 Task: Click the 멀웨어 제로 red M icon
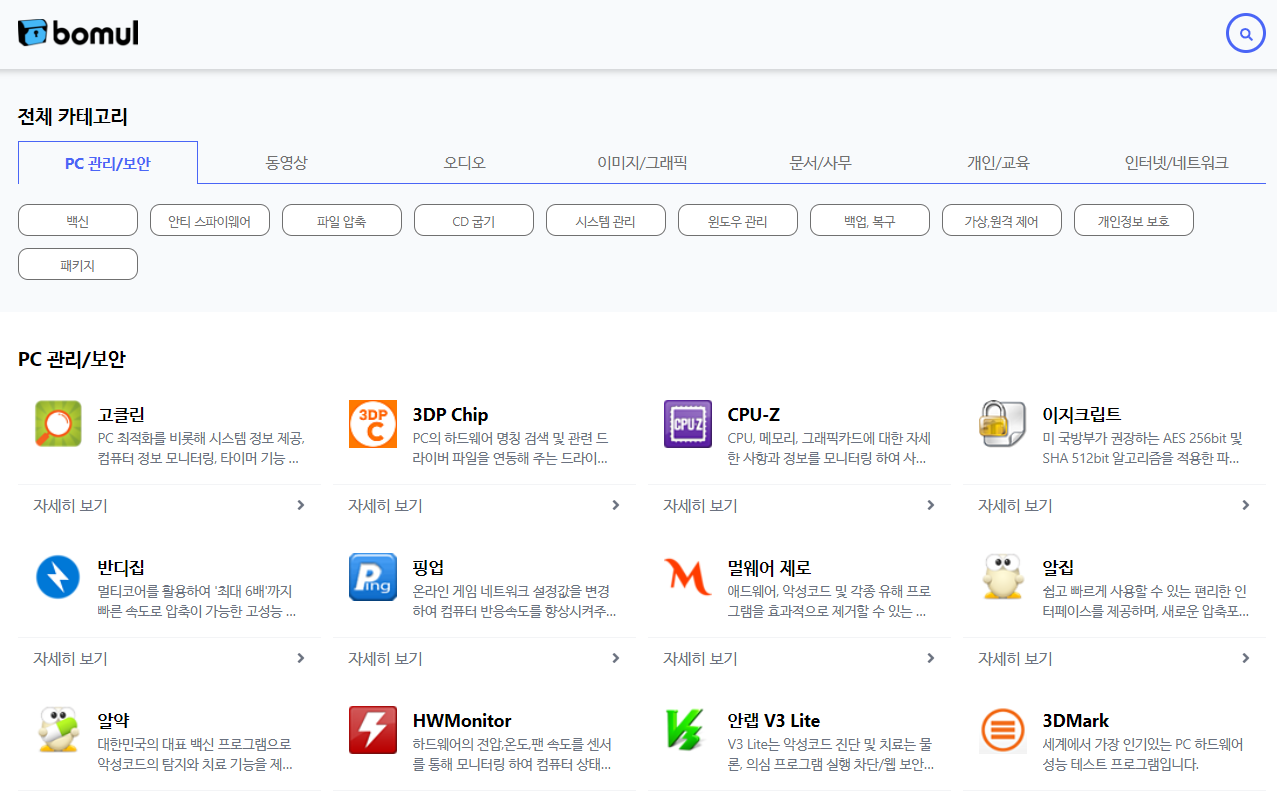688,577
